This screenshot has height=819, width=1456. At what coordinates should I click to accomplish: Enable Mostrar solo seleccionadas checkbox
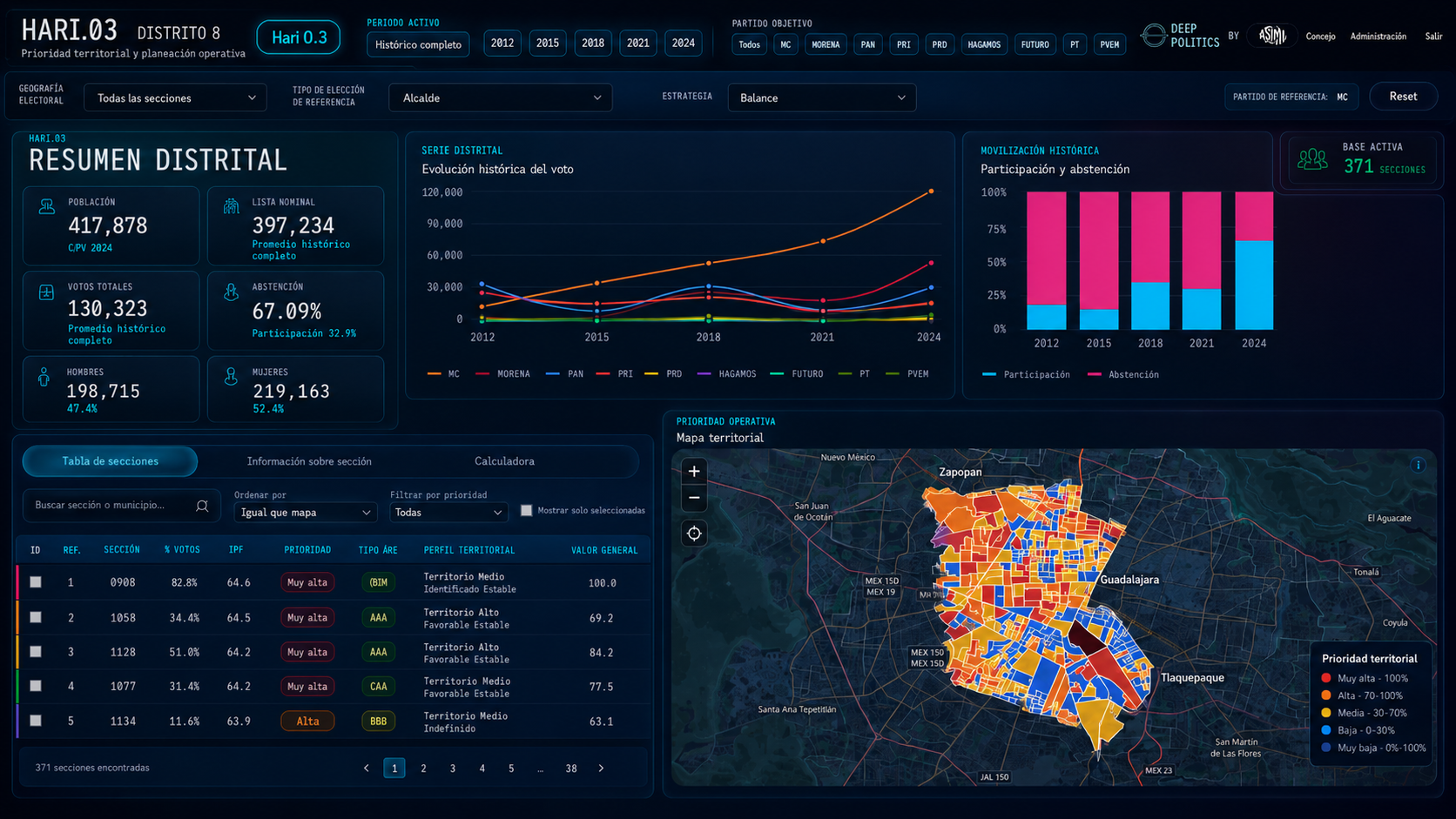pos(526,511)
